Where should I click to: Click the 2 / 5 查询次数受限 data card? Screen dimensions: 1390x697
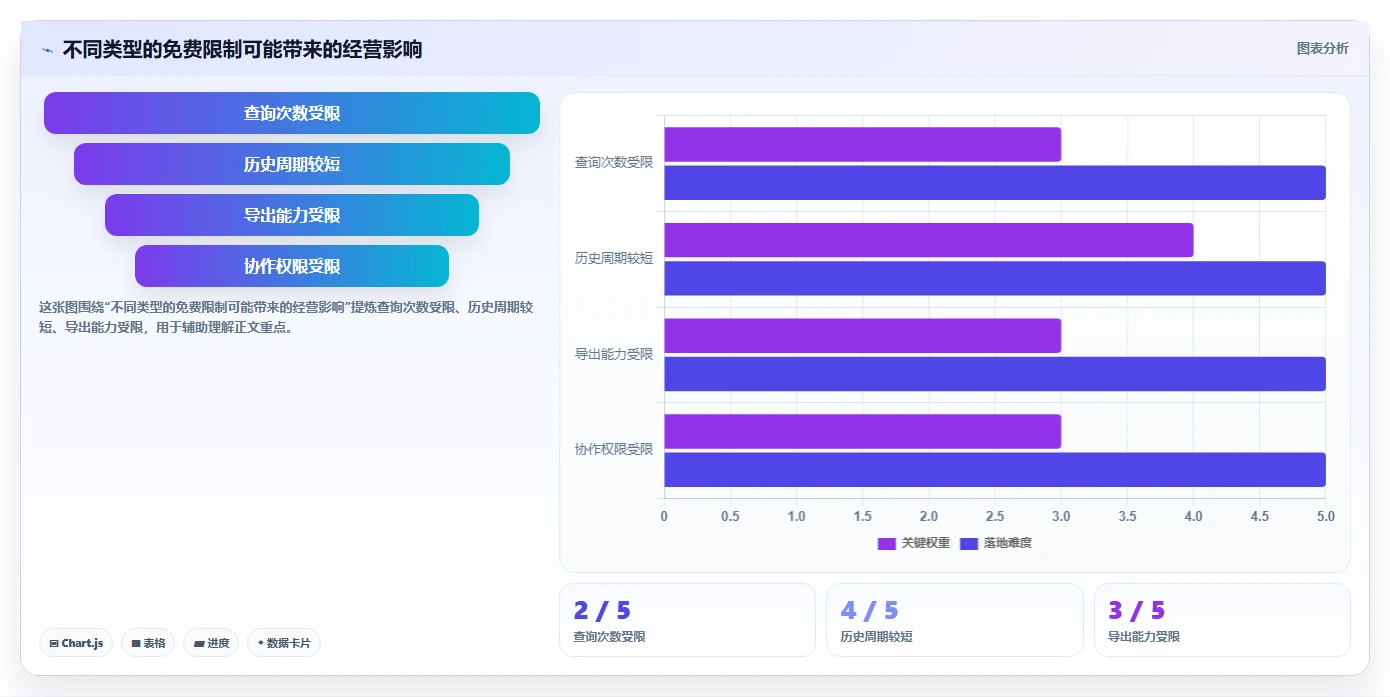coord(688,620)
